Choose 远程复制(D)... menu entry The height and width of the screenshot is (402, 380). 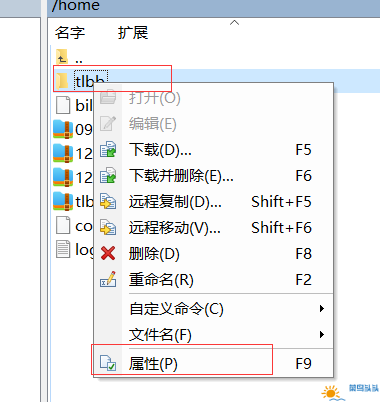point(214,201)
